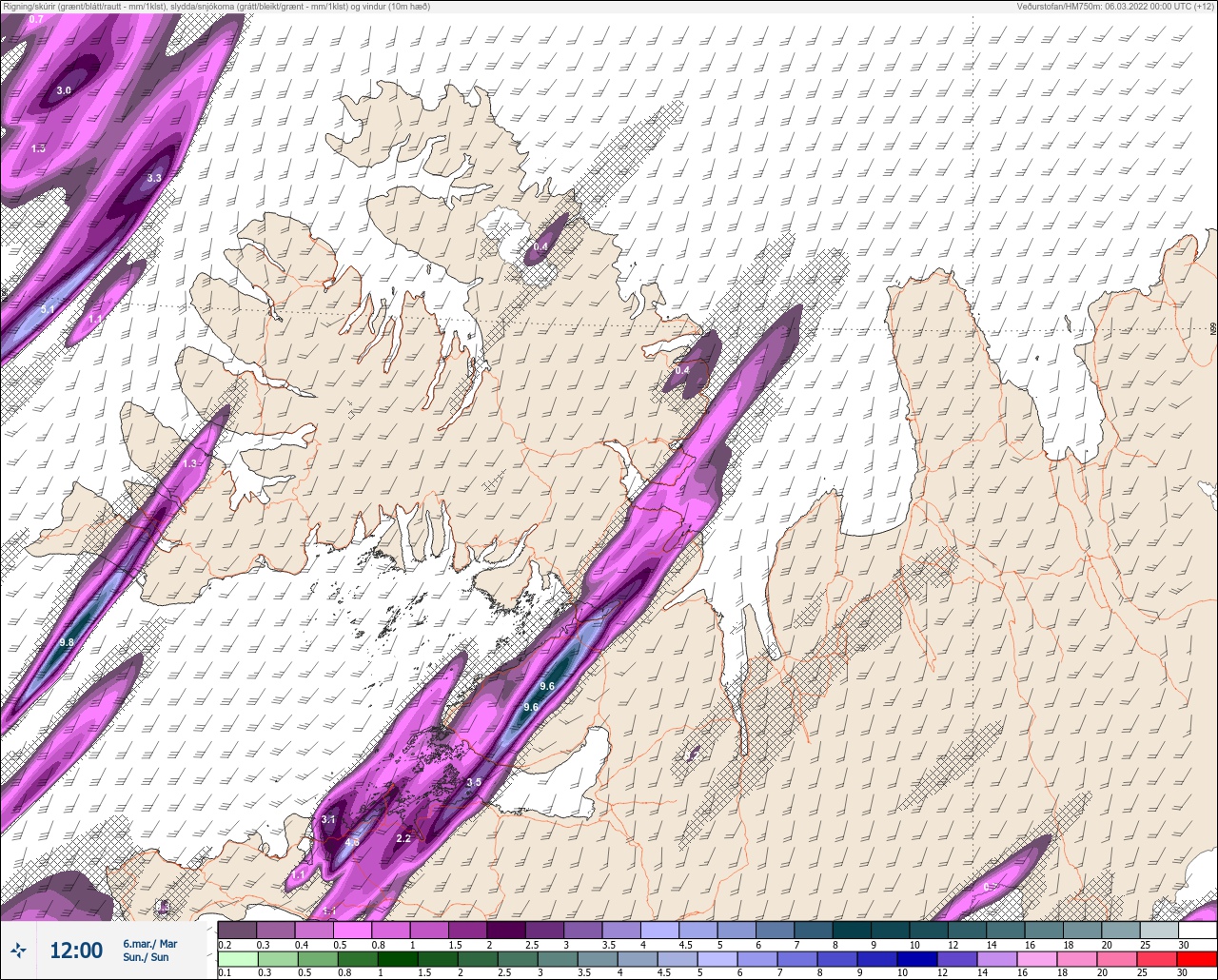The width and height of the screenshot is (1218, 980).
Task: Select the darkest purple snow swatch above 2
Action: (505, 930)
